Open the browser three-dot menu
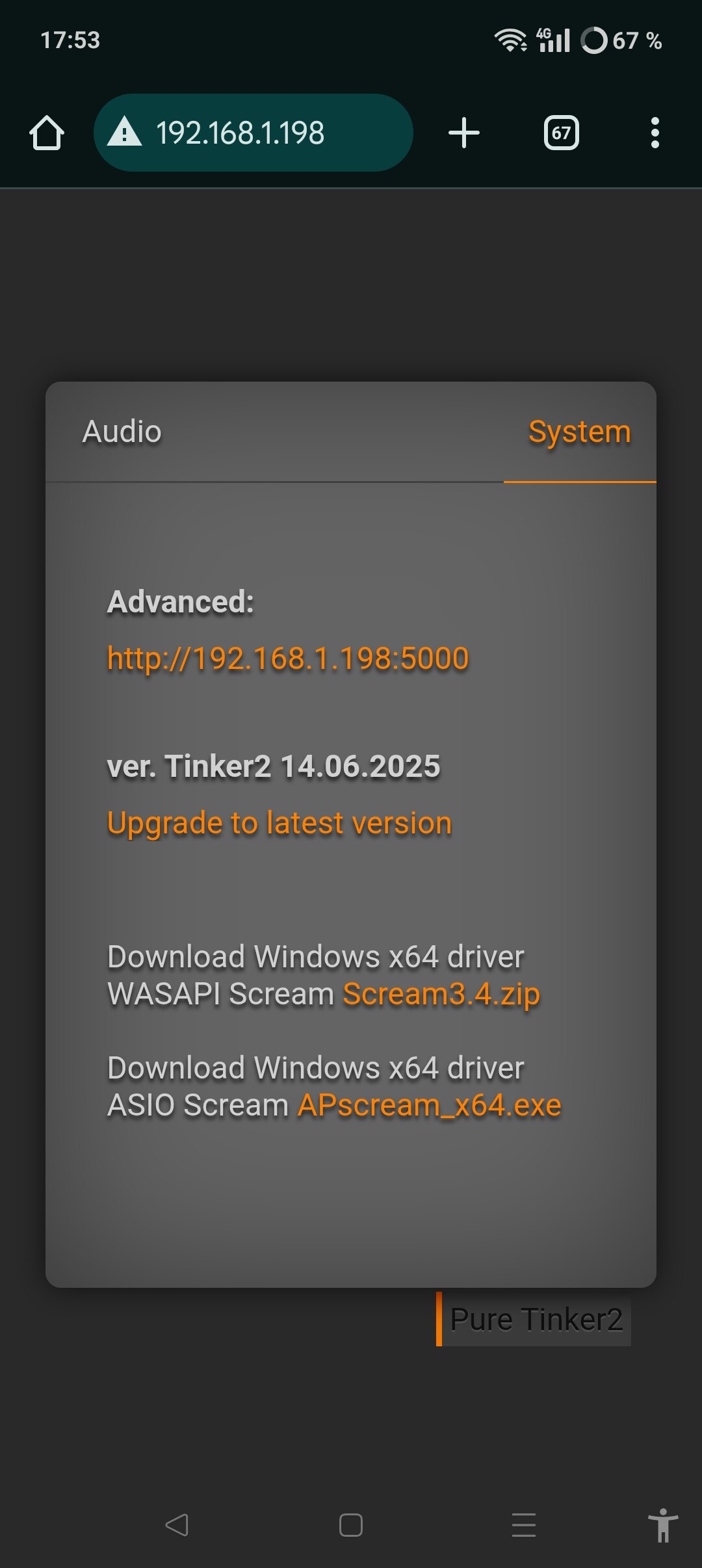The width and height of the screenshot is (702, 1568). pos(655,133)
